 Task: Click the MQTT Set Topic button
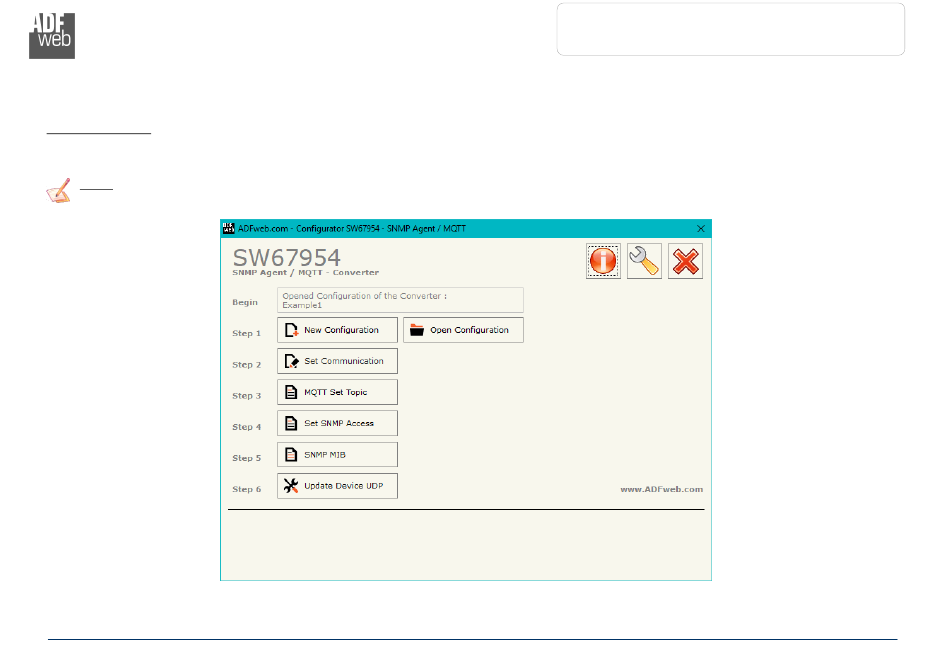(x=337, y=392)
